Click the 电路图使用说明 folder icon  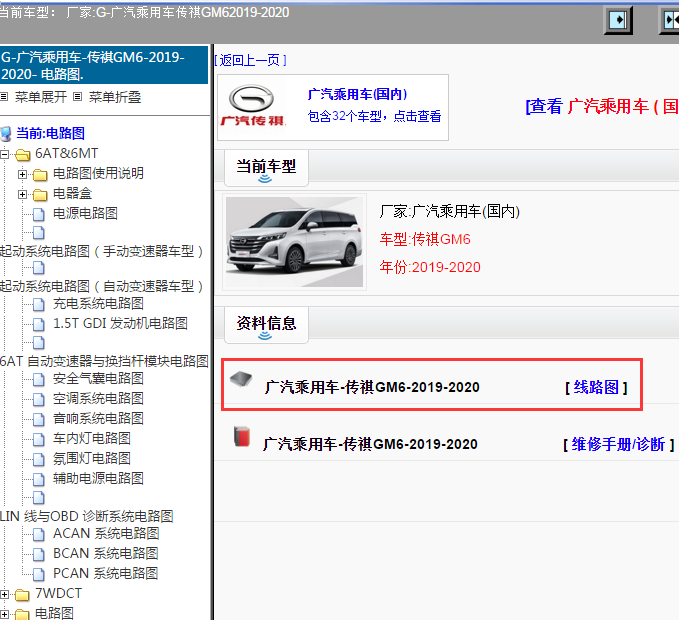click(40, 174)
